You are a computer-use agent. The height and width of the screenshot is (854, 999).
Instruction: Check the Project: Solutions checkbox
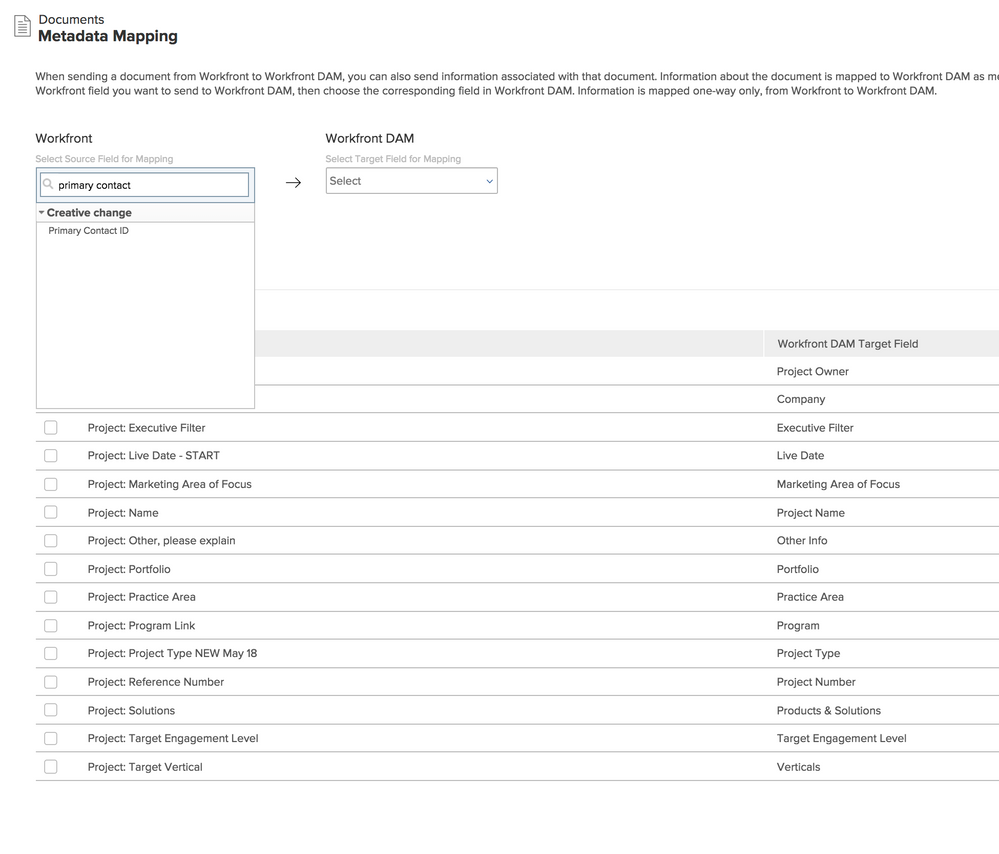[x=51, y=710]
